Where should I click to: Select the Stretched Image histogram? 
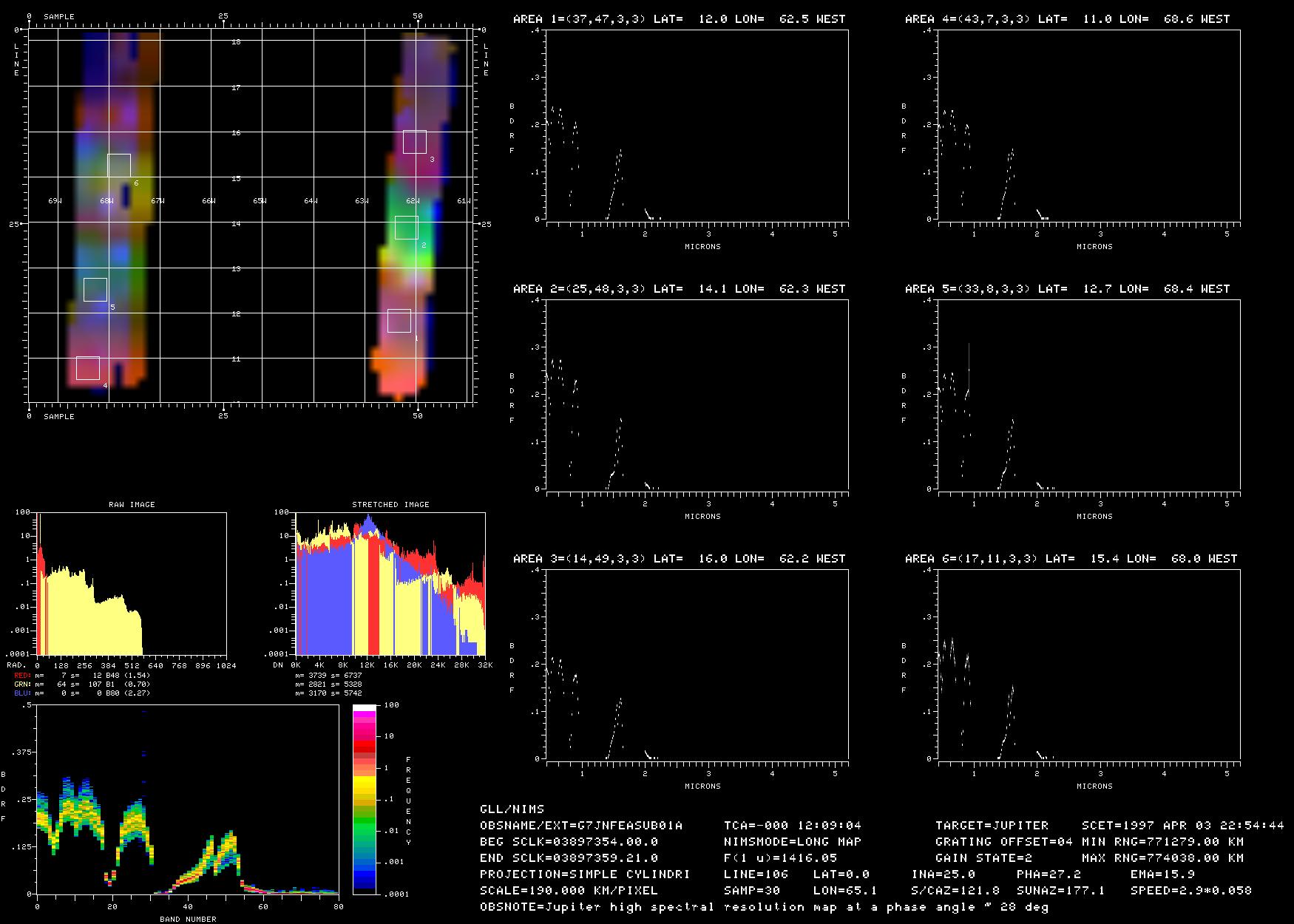[390, 583]
